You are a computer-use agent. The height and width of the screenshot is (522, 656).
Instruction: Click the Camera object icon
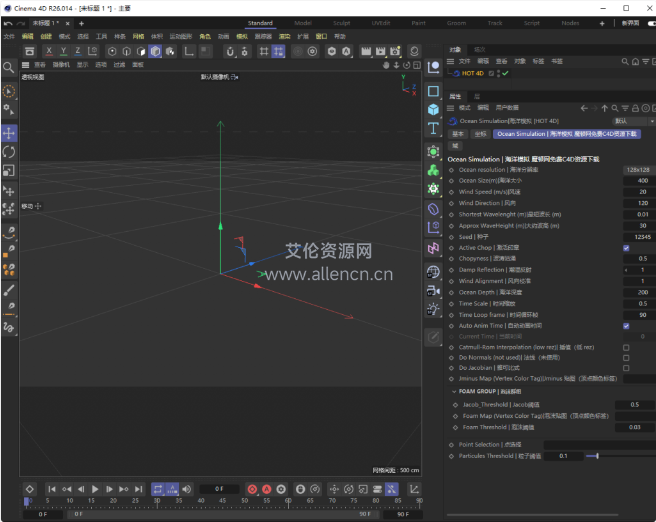pos(433,291)
